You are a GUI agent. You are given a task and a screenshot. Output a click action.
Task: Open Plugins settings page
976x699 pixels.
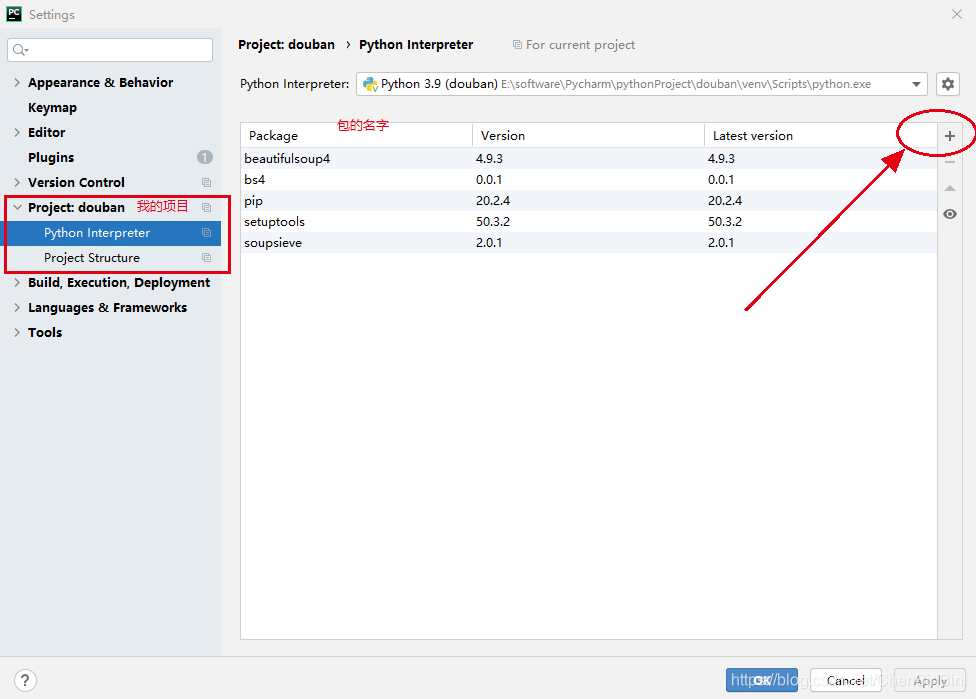(x=51, y=157)
